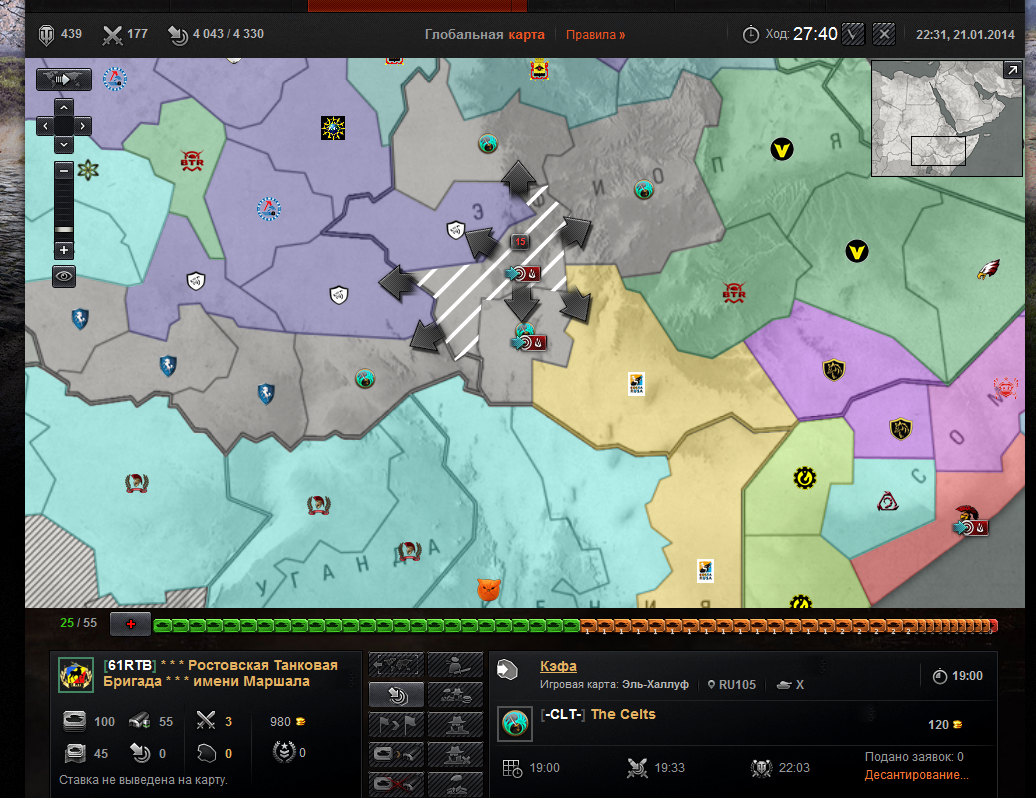
Task: Select the tank transfer action button
Action: [396, 754]
